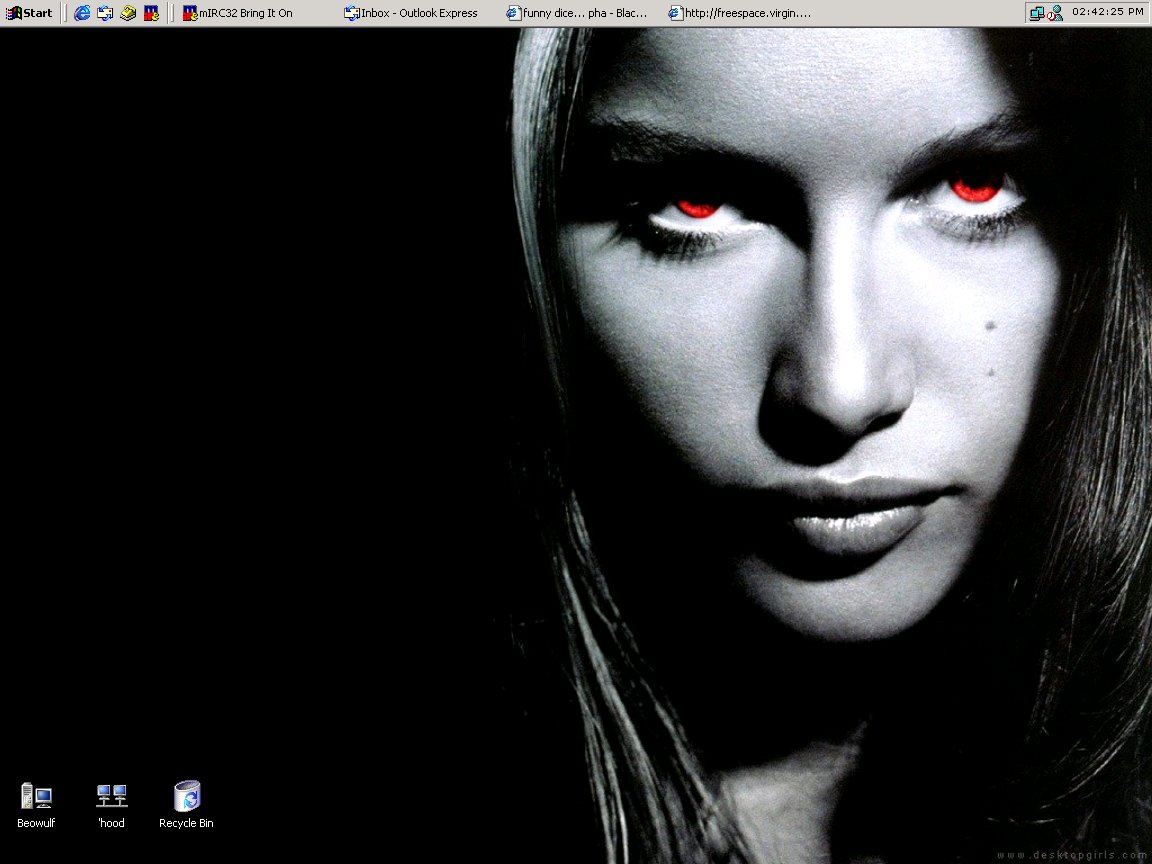This screenshot has height=864, width=1152.
Task: Click the grip handle before the mIRC32 button
Action: coord(172,13)
